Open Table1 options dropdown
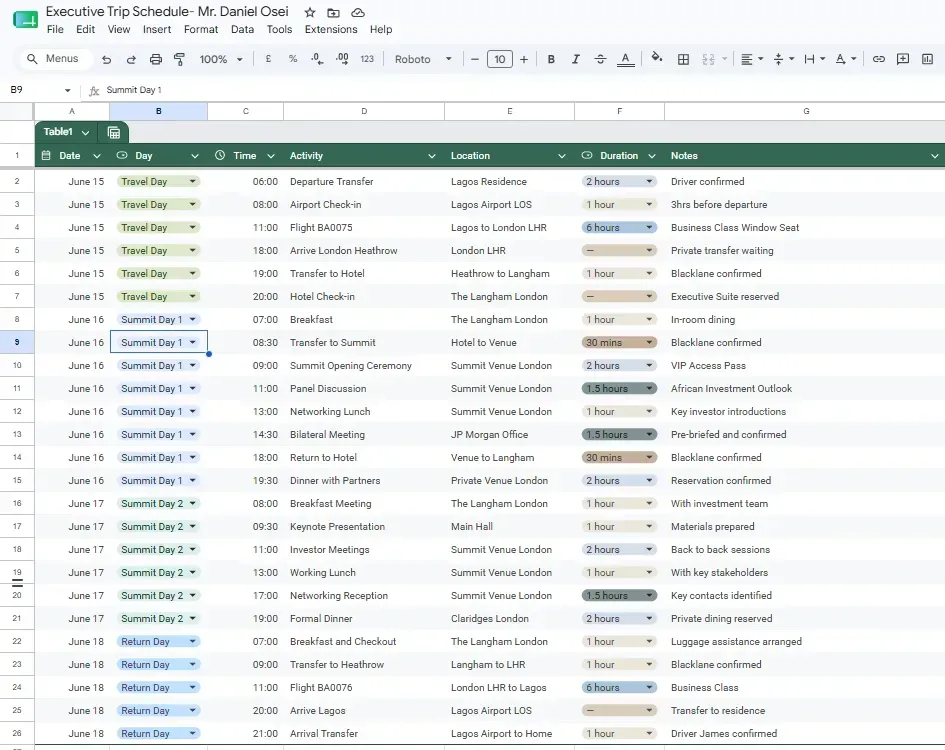The height and width of the screenshot is (750, 945). (86, 132)
